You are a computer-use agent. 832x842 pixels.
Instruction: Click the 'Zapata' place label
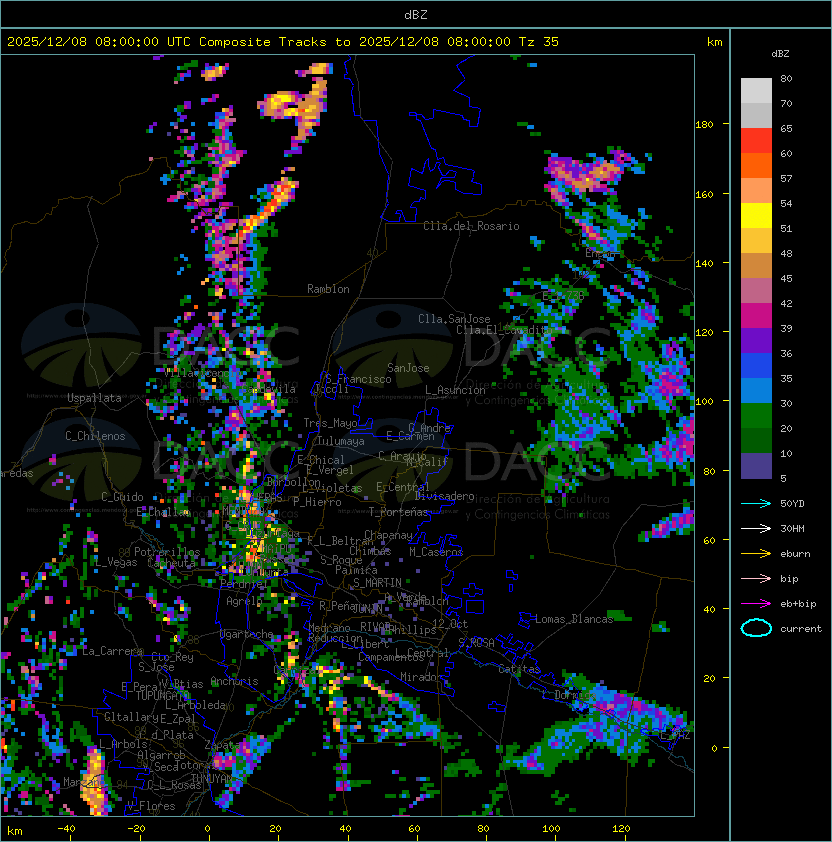[x=222, y=745]
